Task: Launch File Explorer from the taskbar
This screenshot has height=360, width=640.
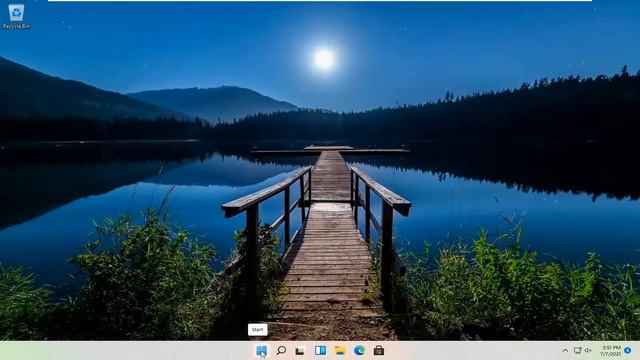Action: [x=340, y=350]
